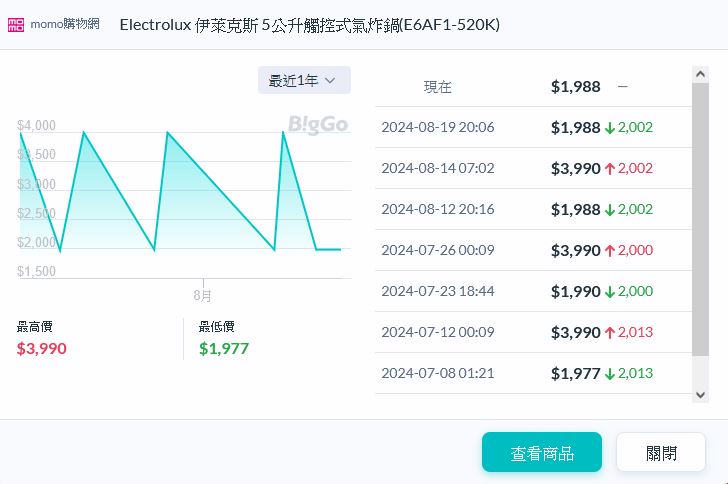Click the green down arrow for 2024-08-12
The height and width of the screenshot is (484, 728).
tap(610, 210)
